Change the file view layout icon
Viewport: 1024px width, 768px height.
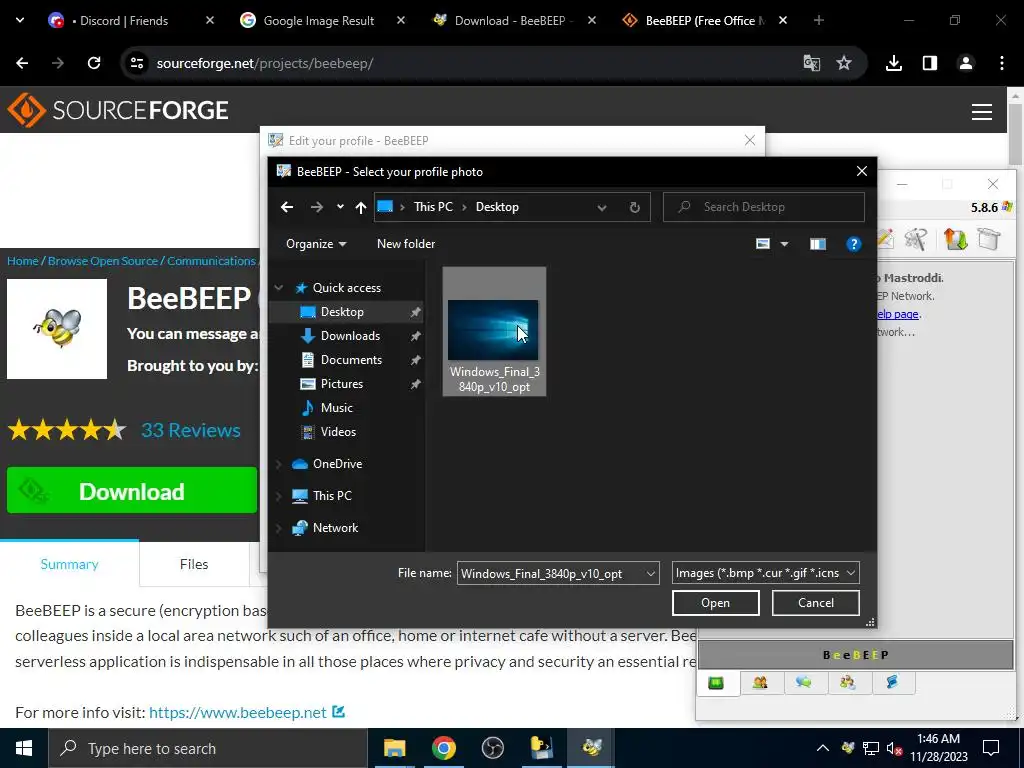[763, 244]
